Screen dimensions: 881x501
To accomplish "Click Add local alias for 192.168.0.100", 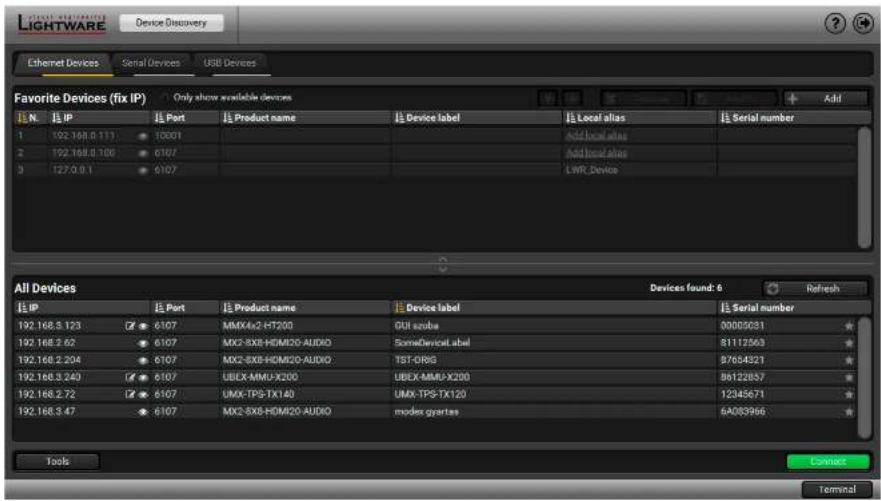I will [x=596, y=153].
